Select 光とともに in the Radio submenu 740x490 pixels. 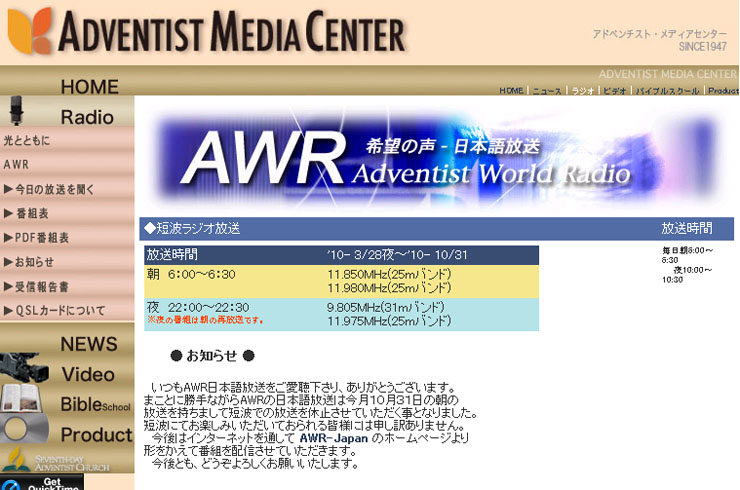27,140
